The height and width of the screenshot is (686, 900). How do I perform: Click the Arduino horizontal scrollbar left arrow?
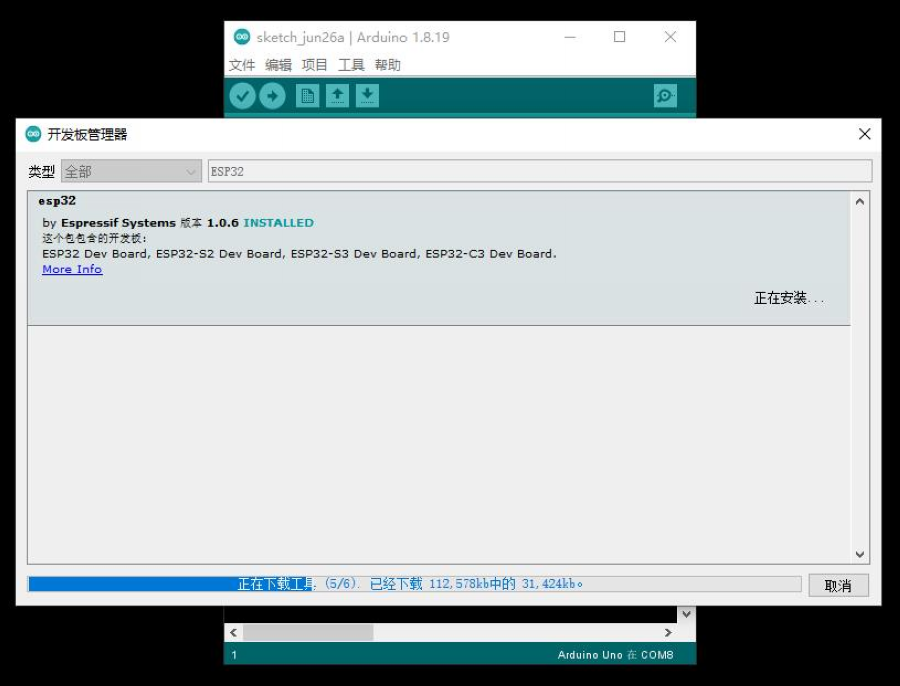233,632
